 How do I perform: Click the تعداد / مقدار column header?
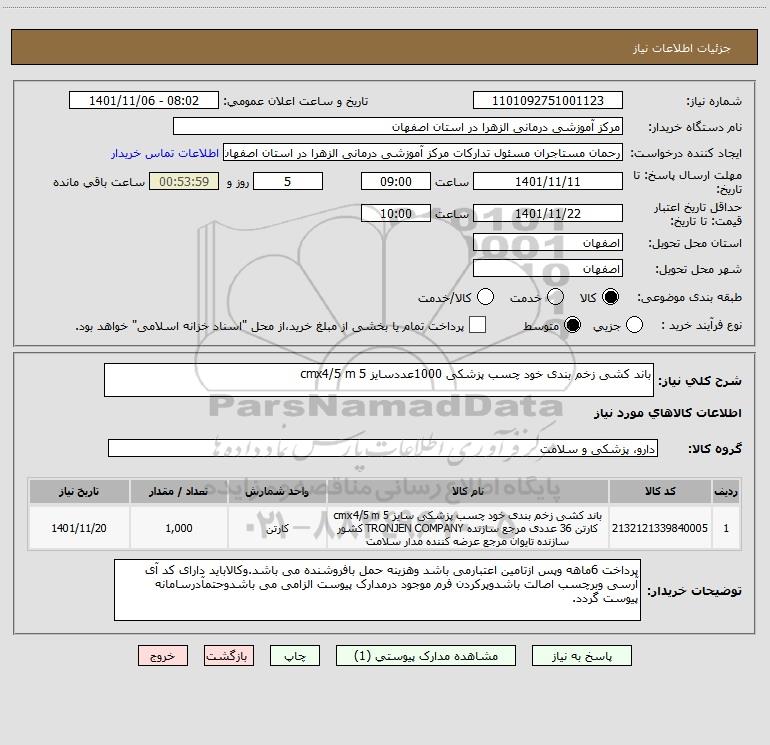pyautogui.click(x=179, y=492)
